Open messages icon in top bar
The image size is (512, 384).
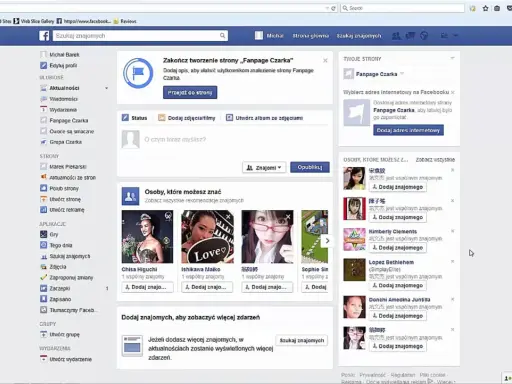pyautogui.click(x=410, y=36)
